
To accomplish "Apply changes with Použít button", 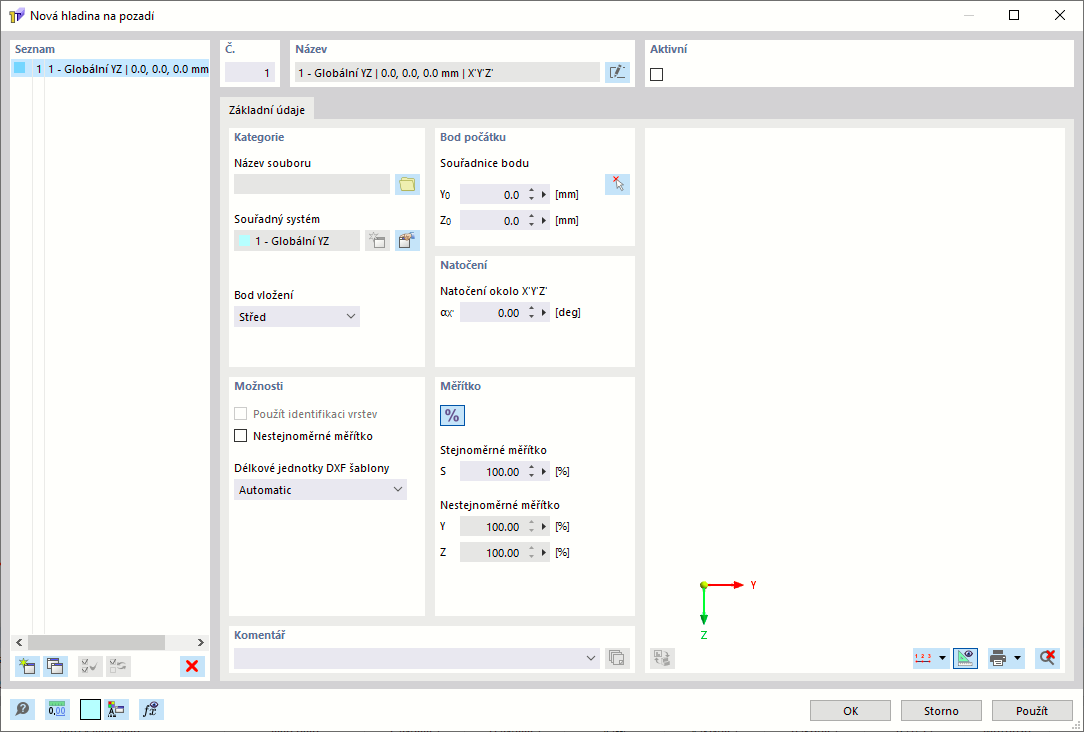I will tap(1031, 711).
